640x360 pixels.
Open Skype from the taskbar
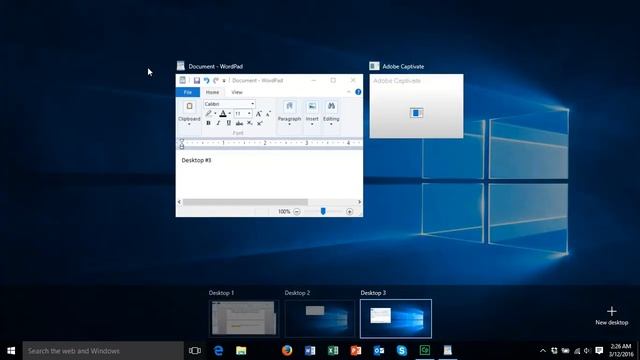(402, 351)
